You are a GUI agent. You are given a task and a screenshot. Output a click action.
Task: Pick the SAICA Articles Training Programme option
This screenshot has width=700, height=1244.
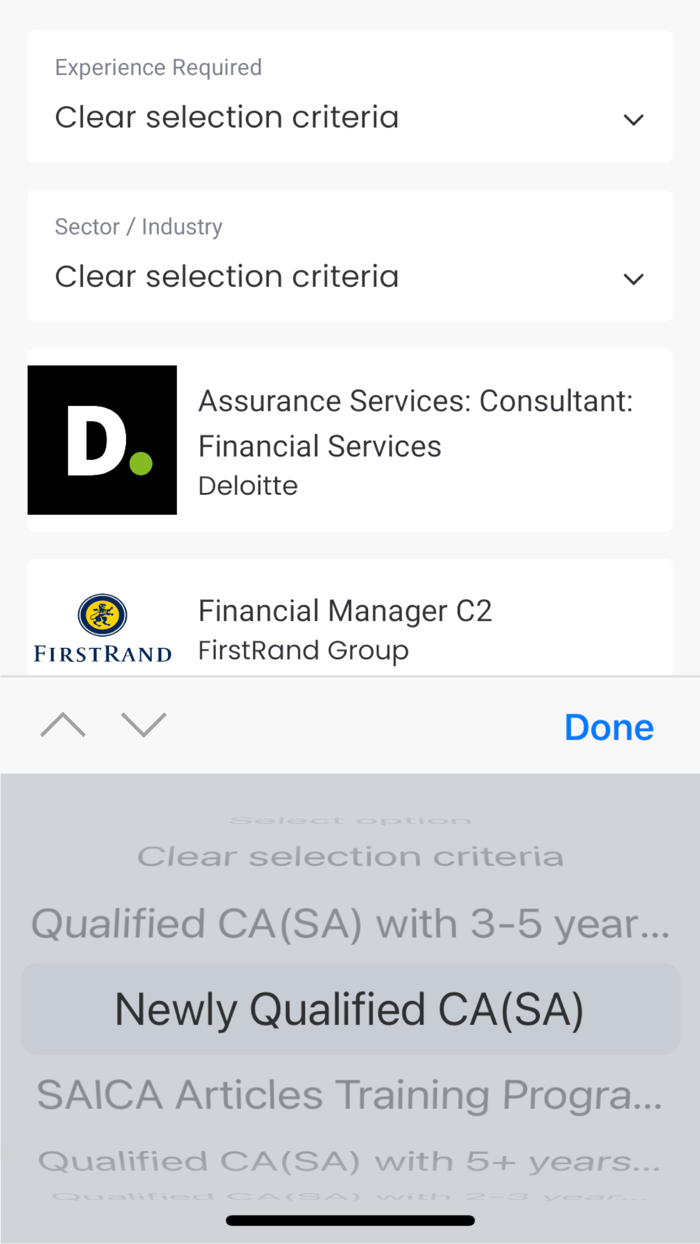(x=349, y=1094)
